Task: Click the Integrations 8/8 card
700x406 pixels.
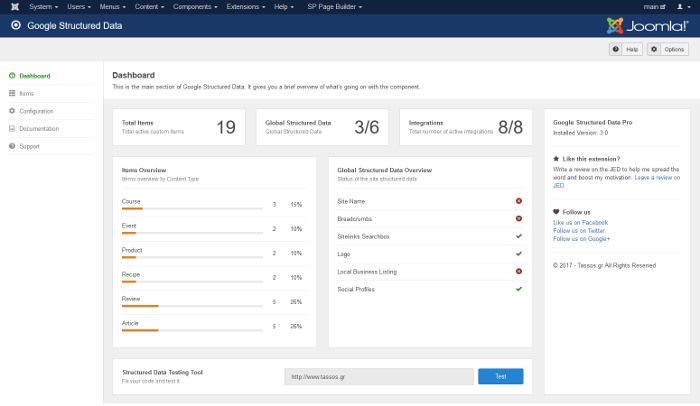Action: 466,127
